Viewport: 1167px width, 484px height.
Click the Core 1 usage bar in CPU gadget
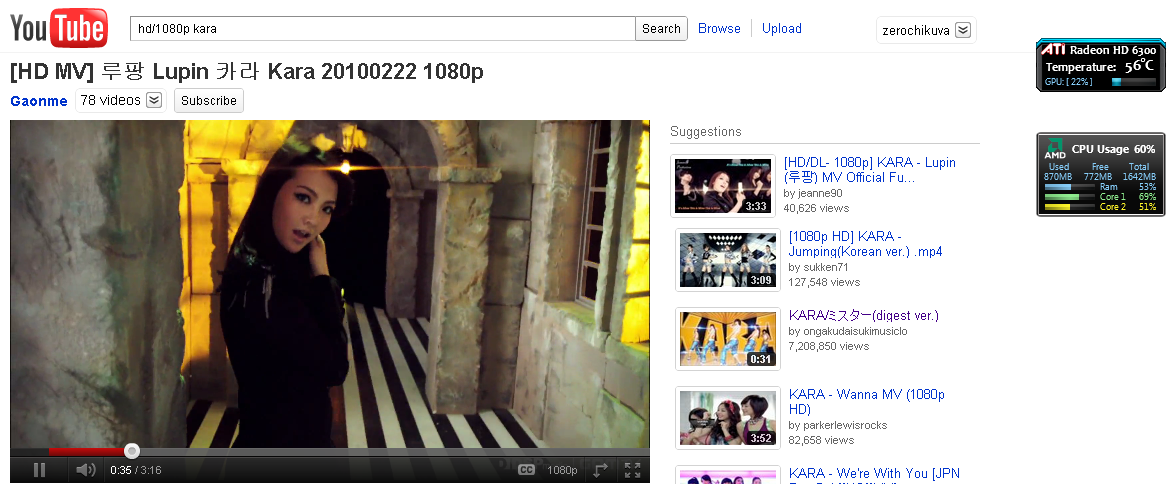[x=1070, y=197]
